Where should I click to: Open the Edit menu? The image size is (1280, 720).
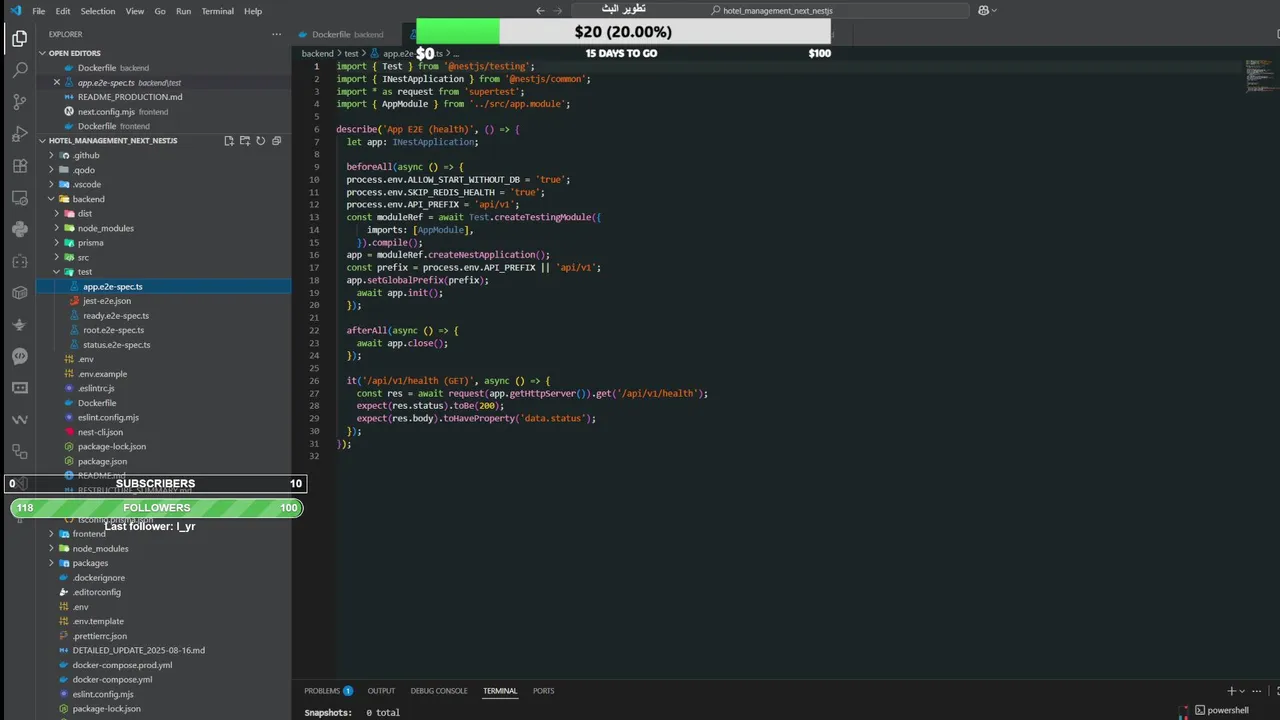pos(63,11)
